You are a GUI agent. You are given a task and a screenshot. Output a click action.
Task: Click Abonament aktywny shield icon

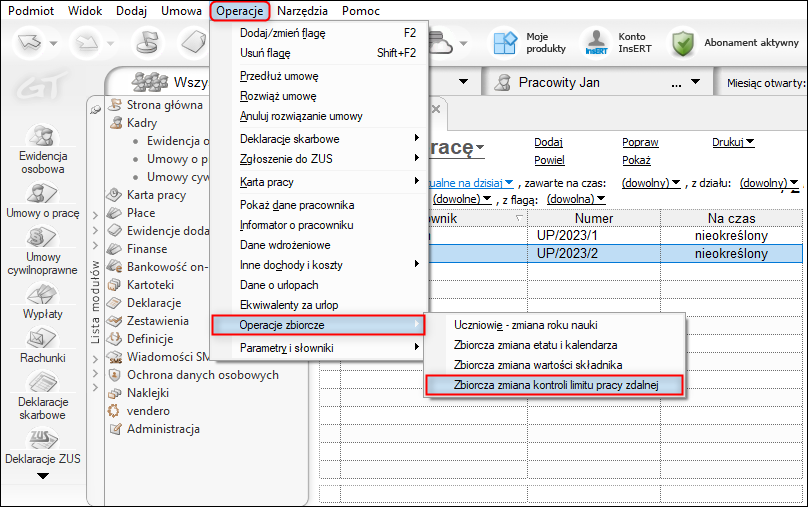pyautogui.click(x=683, y=43)
